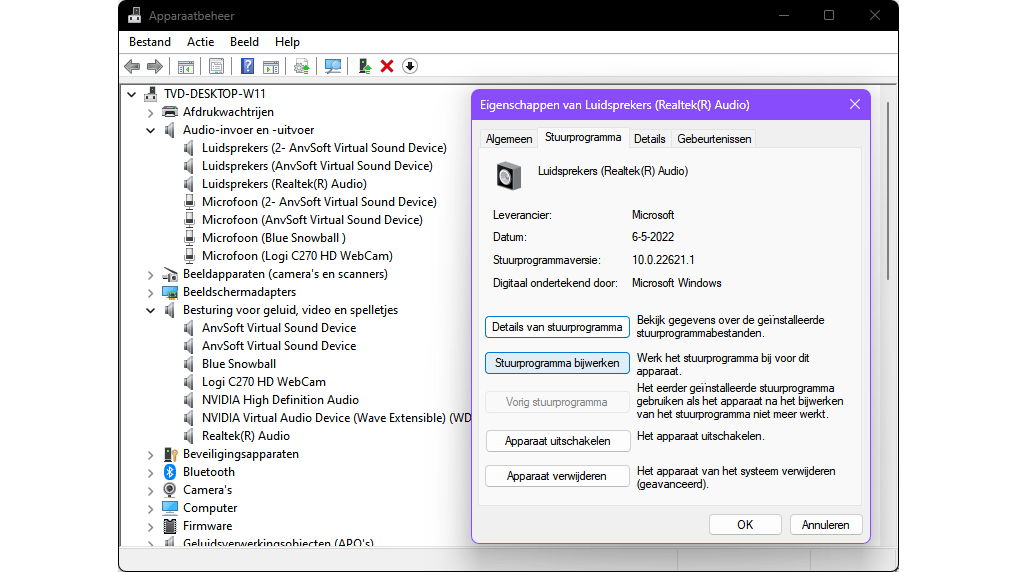
Task: Click Annuleren to cancel dialog
Action: 826,525
